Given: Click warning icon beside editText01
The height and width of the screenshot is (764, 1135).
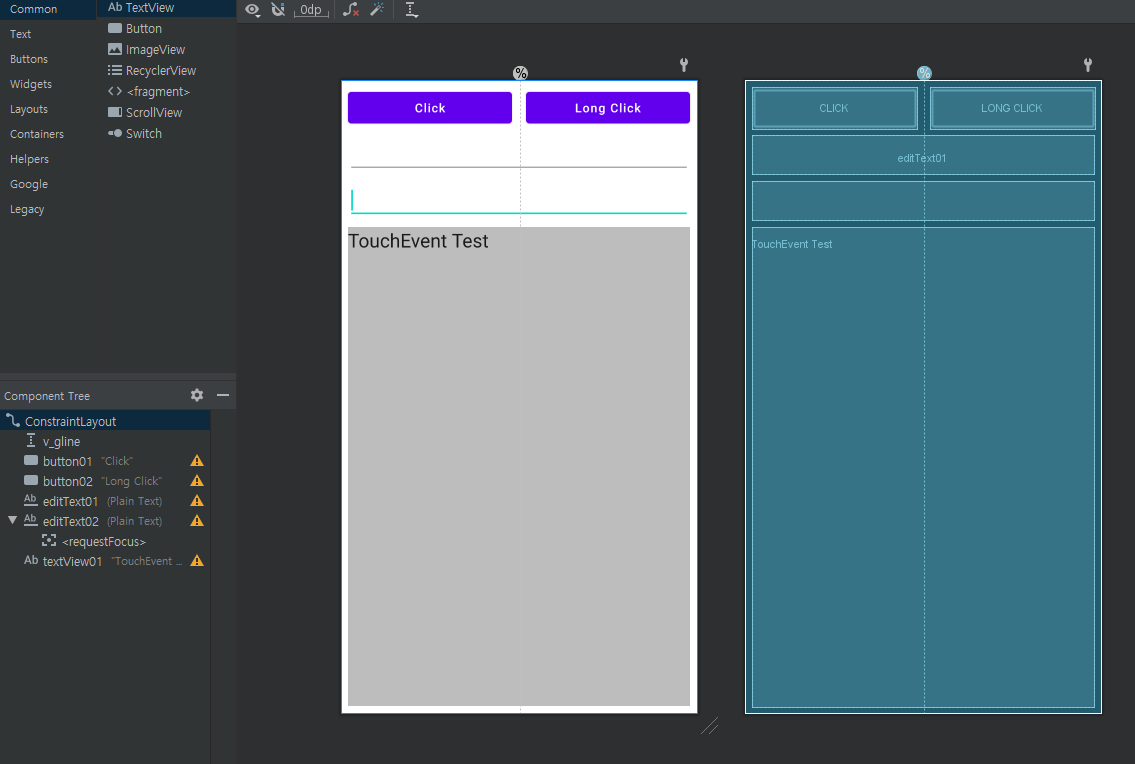Looking at the screenshot, I should (x=197, y=500).
